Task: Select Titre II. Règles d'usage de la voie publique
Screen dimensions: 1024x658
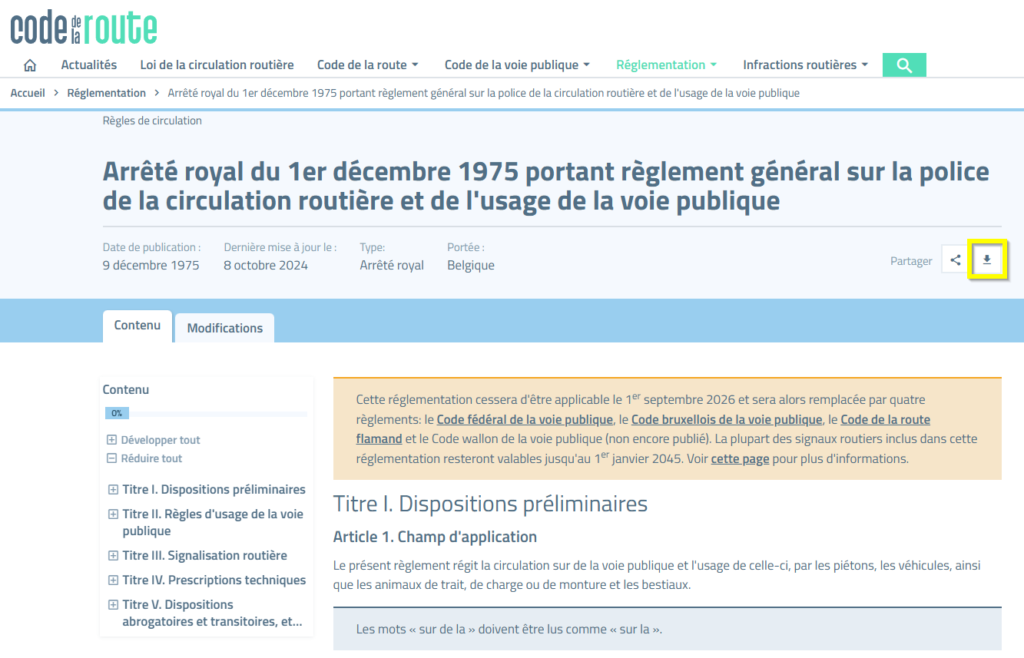Action: (x=213, y=523)
